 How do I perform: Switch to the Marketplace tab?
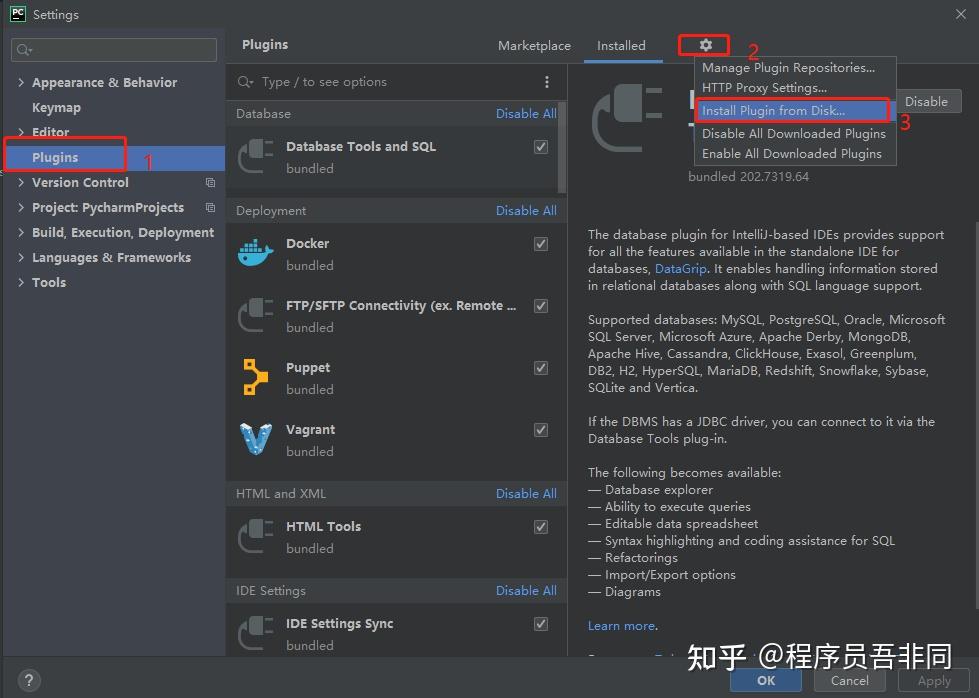(x=534, y=45)
